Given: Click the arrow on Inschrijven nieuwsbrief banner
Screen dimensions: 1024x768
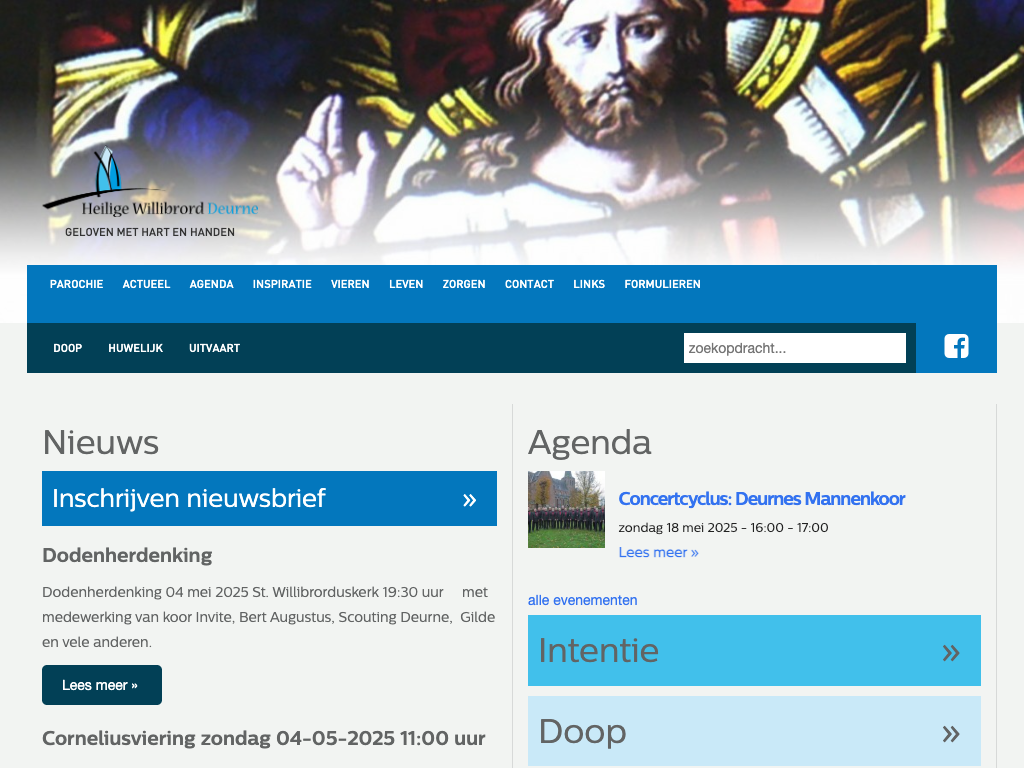Looking at the screenshot, I should 469,499.
